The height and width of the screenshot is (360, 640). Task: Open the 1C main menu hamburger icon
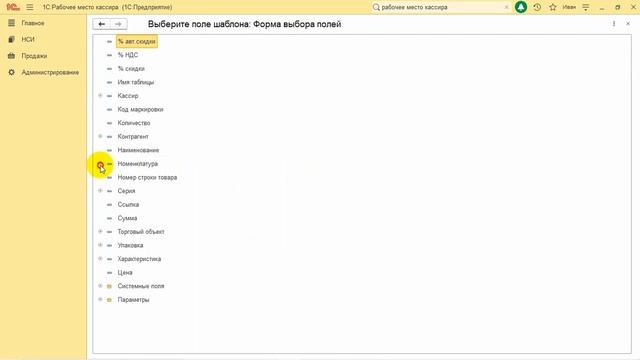[x=30, y=7]
